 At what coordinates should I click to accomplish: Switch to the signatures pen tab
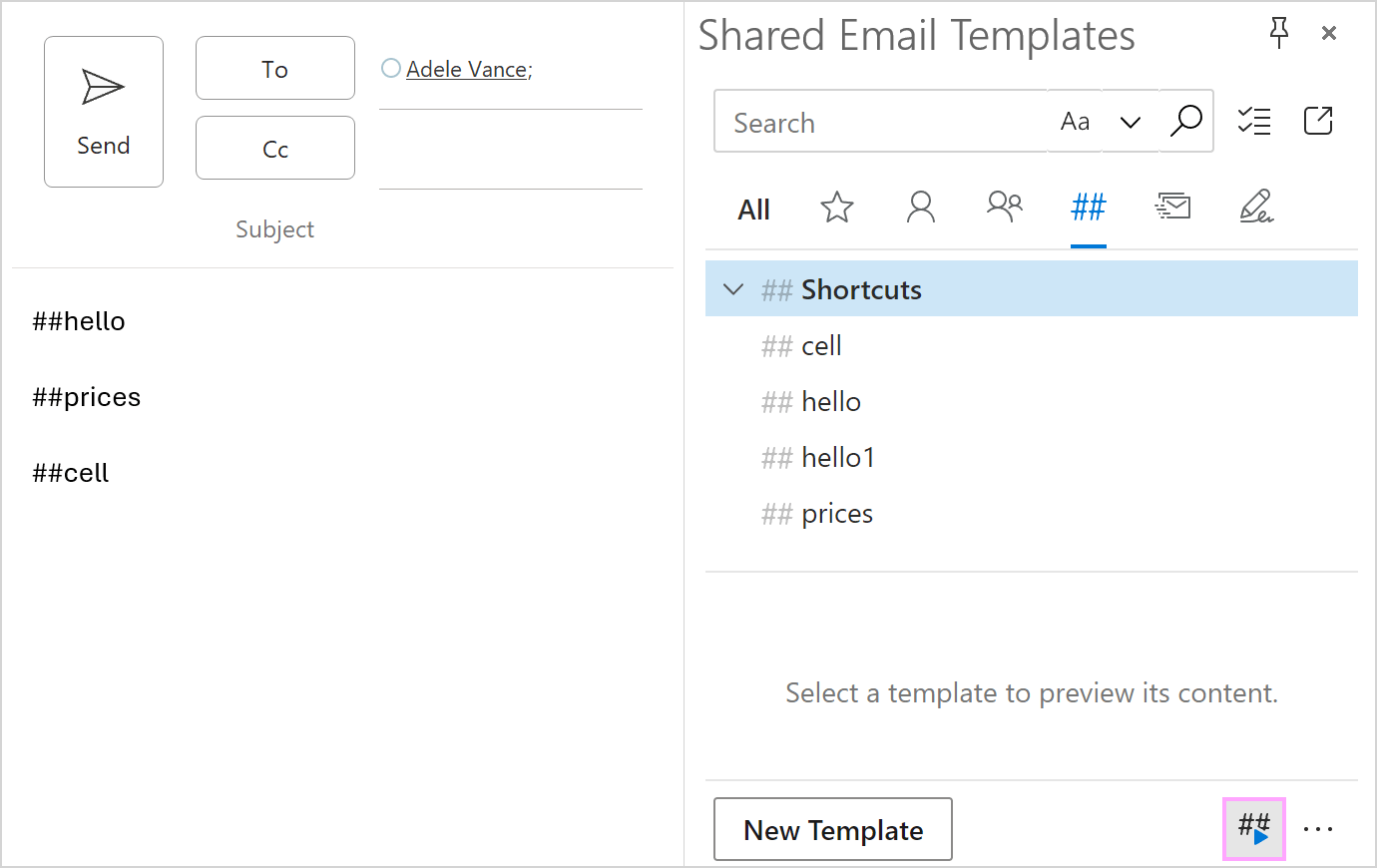[x=1256, y=207]
